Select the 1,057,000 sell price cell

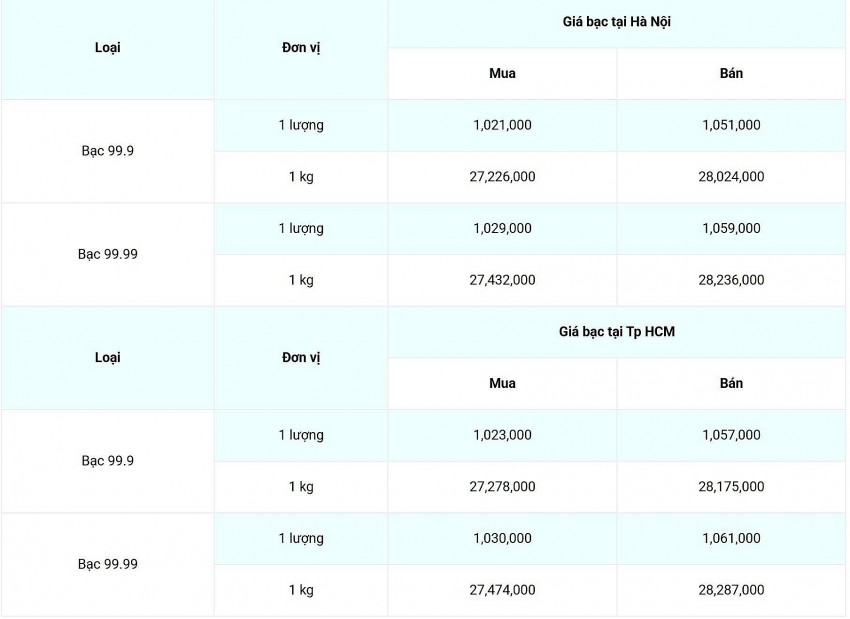click(731, 435)
